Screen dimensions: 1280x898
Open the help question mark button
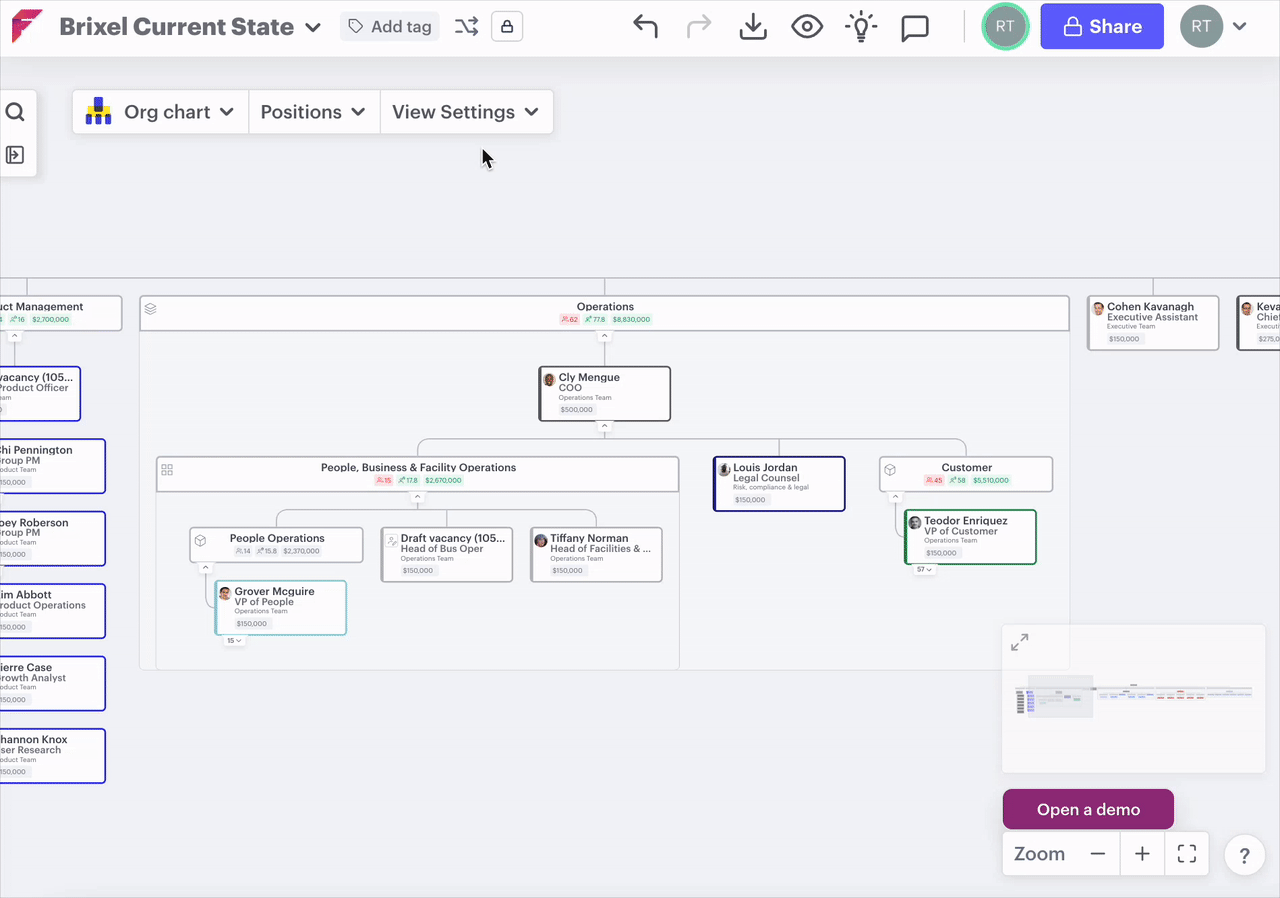(x=1244, y=856)
